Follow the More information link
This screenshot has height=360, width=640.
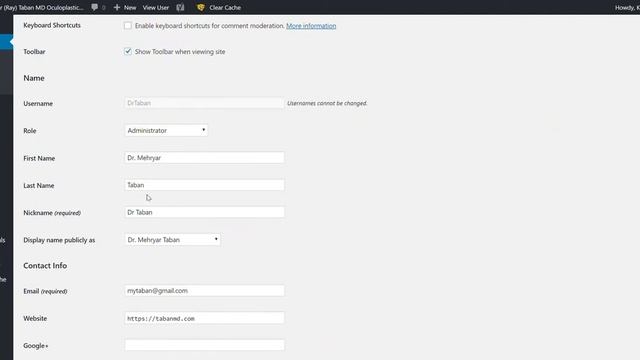pos(311,26)
